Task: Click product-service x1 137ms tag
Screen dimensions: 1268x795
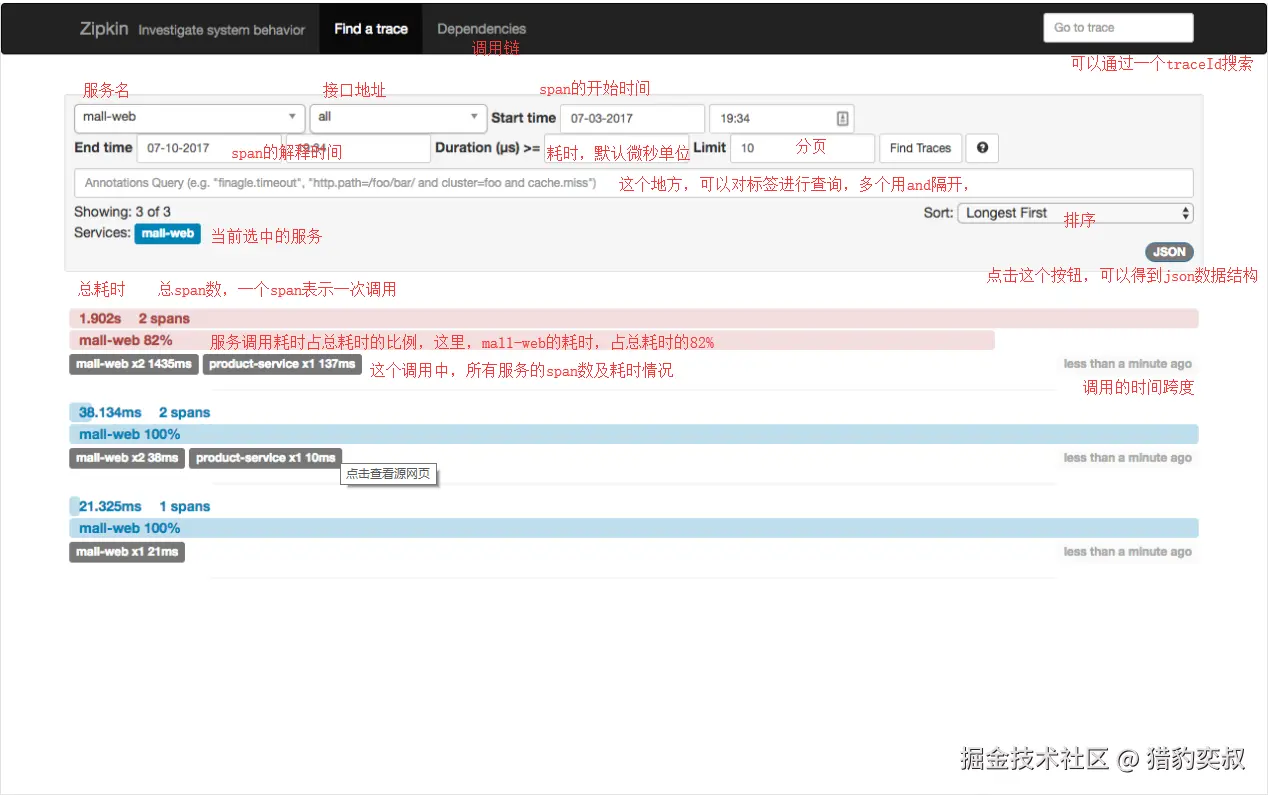Action: click(282, 364)
